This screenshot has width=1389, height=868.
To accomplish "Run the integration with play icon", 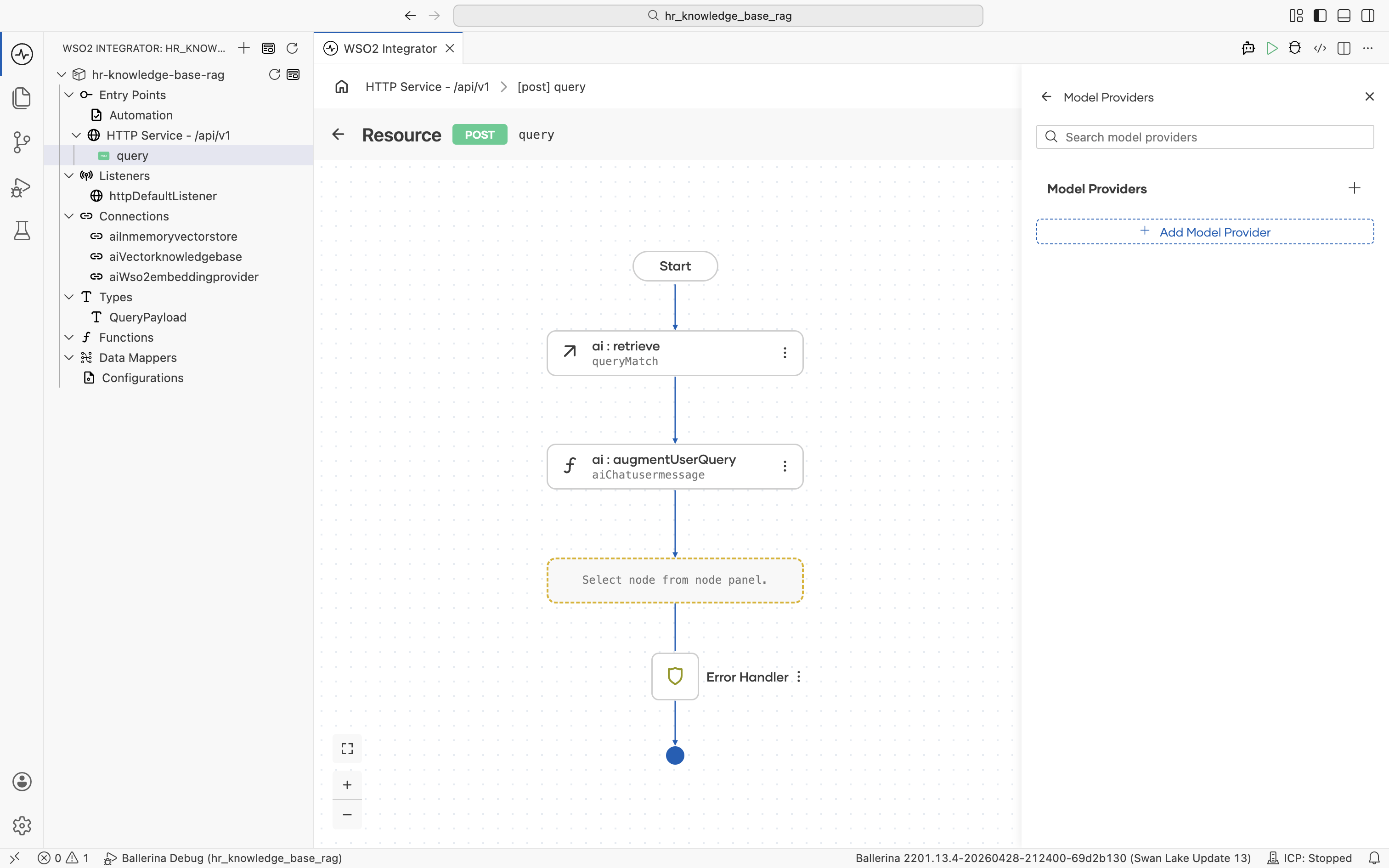I will (1272, 48).
